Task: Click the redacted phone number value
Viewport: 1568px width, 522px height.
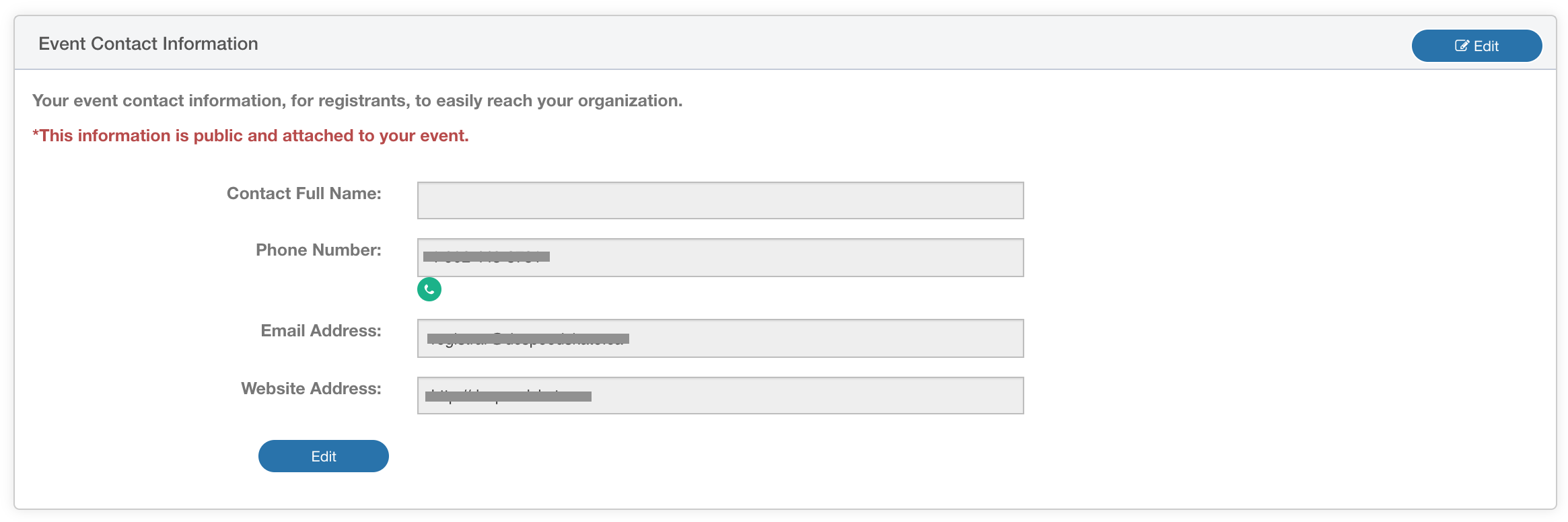Action: (487, 256)
